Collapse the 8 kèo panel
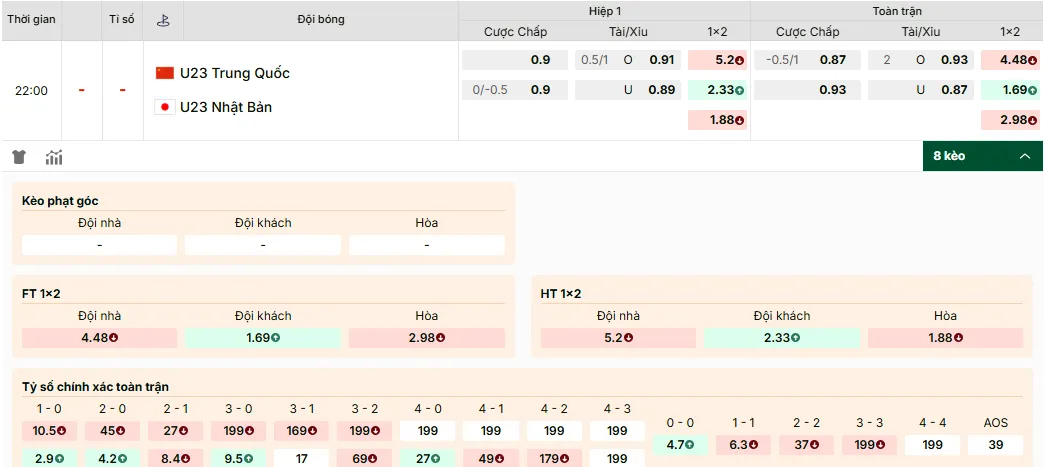1046x467 pixels. [x=983, y=156]
